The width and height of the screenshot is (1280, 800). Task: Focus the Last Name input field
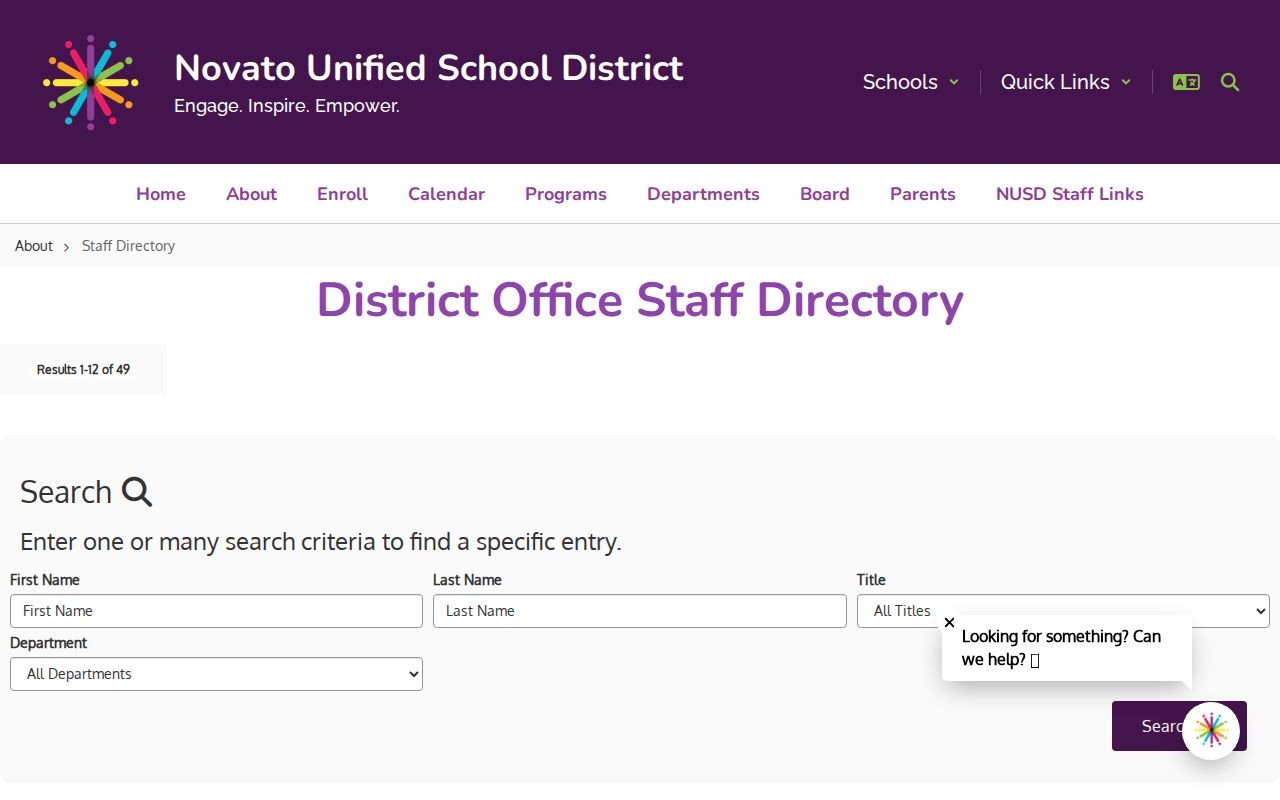pyautogui.click(x=640, y=611)
